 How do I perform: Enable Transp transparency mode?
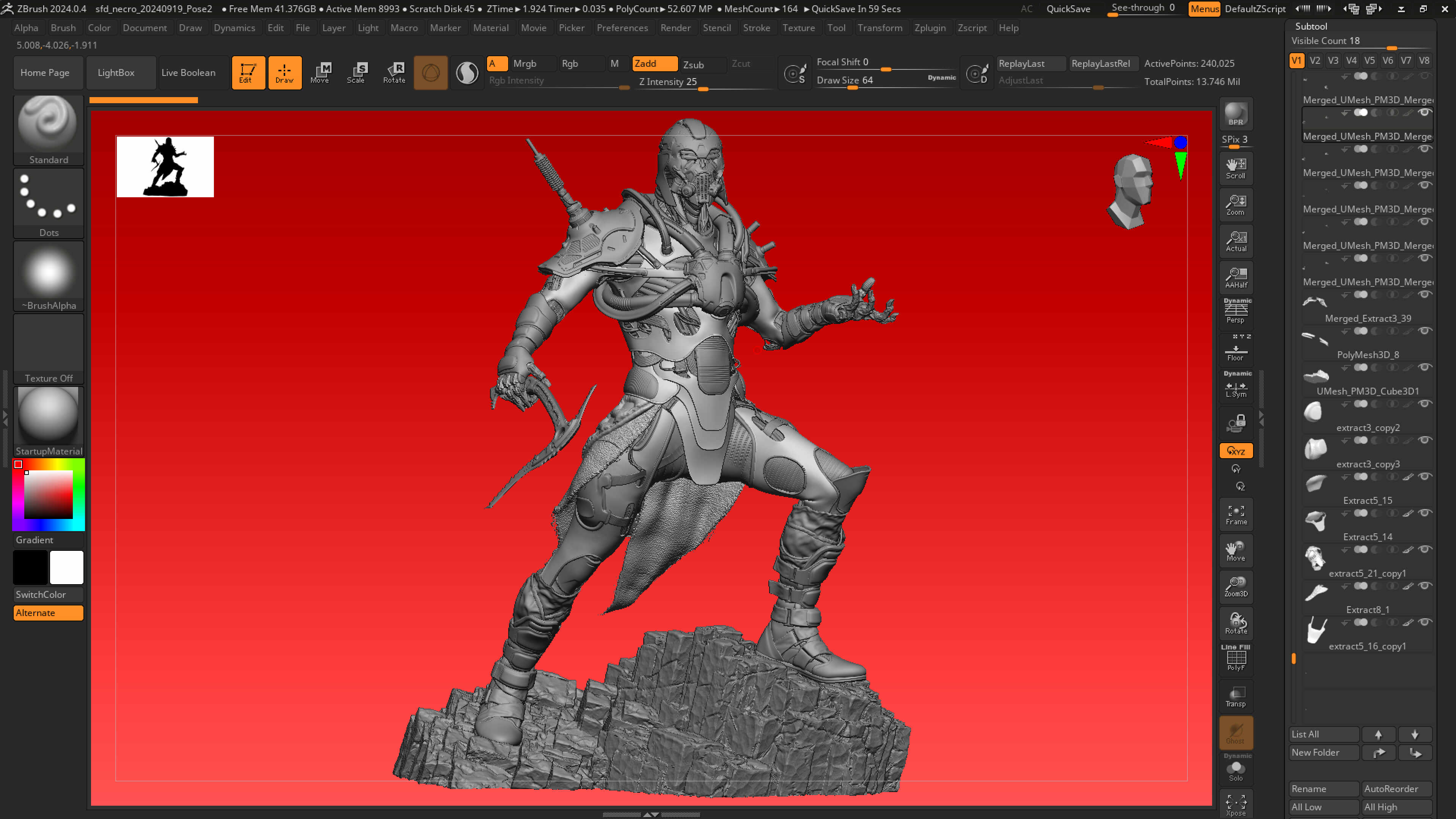pyautogui.click(x=1236, y=696)
